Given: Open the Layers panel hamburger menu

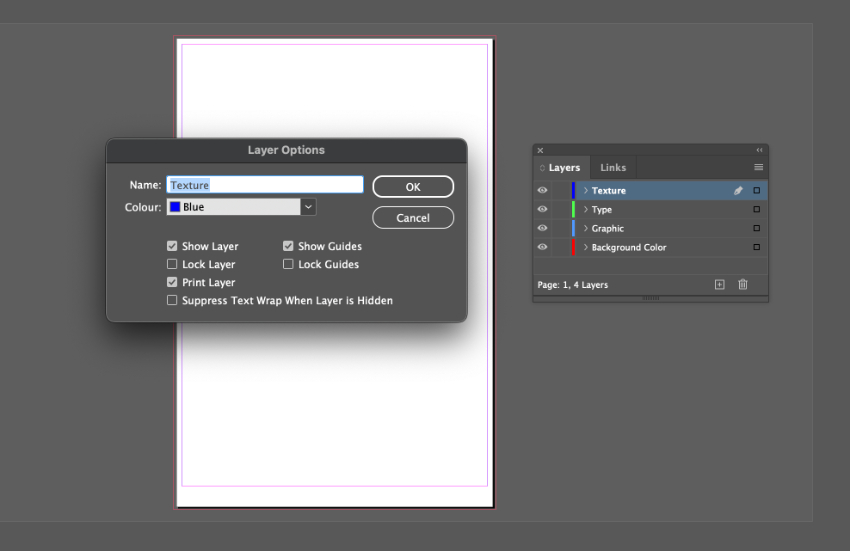Looking at the screenshot, I should [x=758, y=167].
